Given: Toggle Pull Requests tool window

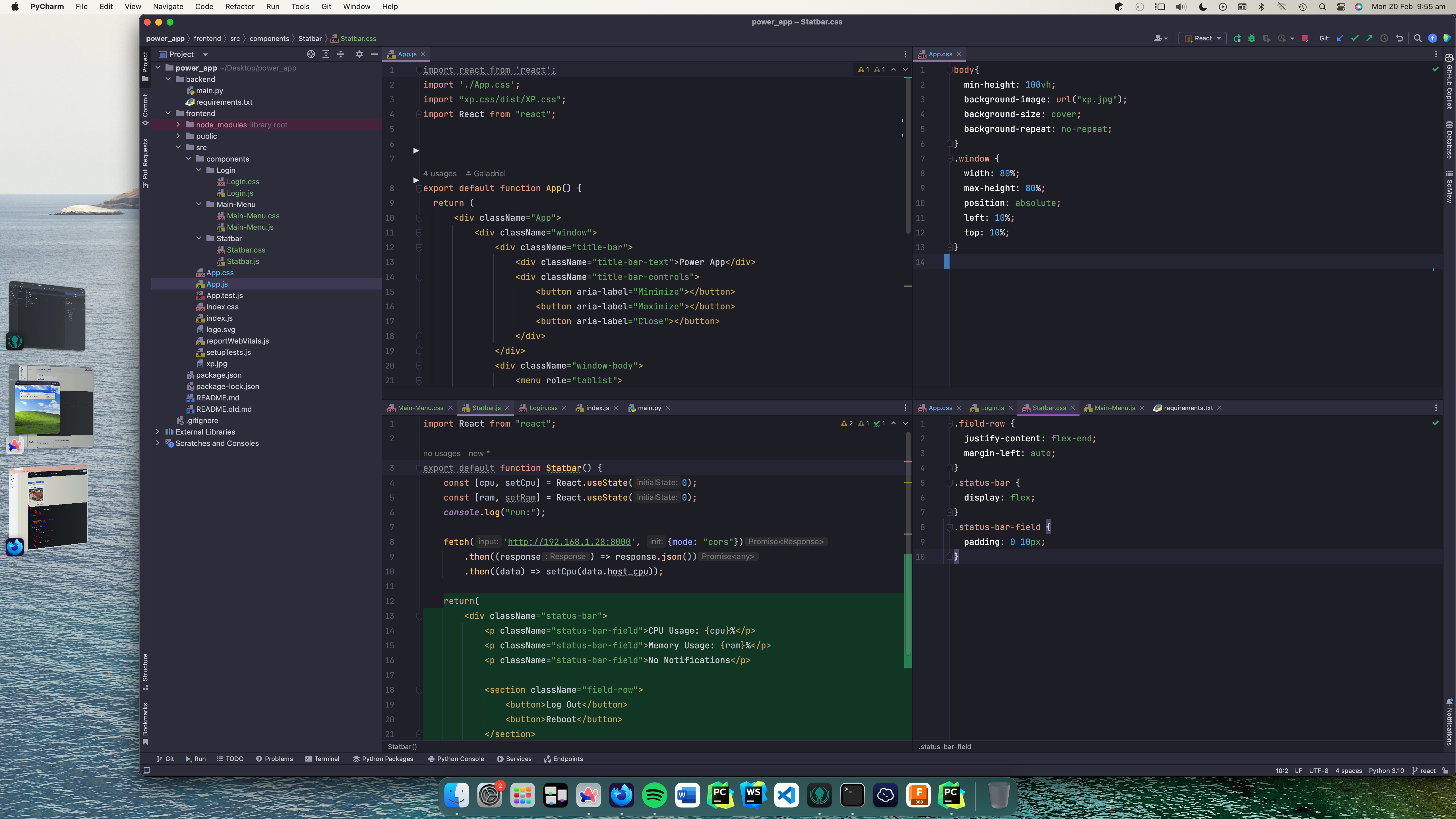Looking at the screenshot, I should coord(145,163).
